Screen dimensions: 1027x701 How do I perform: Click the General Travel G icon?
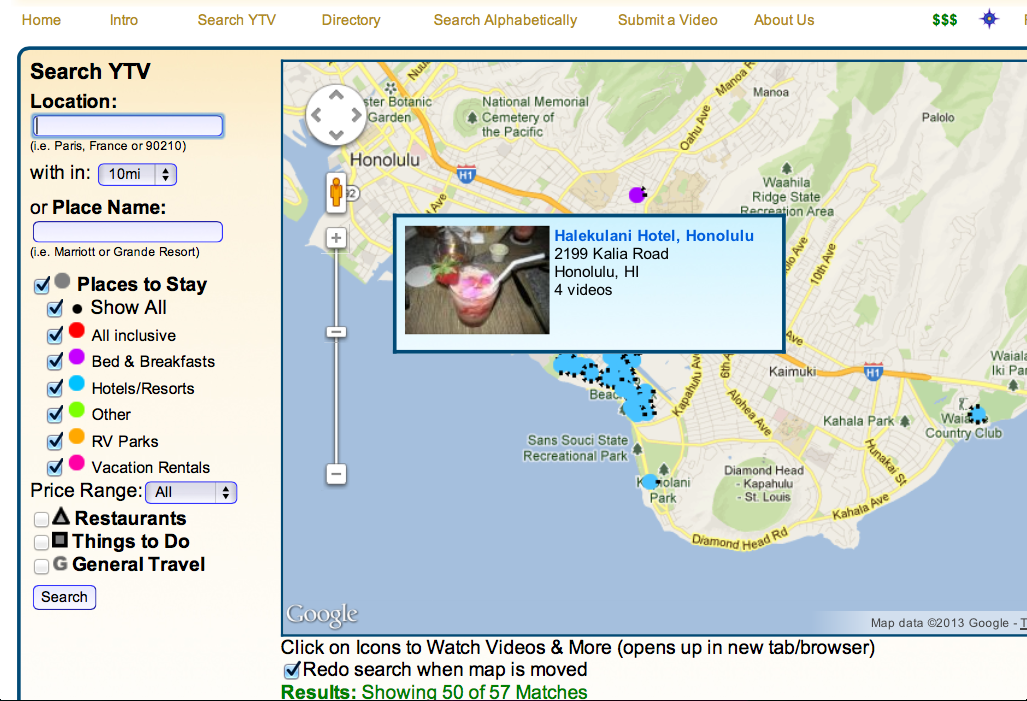tap(60, 563)
